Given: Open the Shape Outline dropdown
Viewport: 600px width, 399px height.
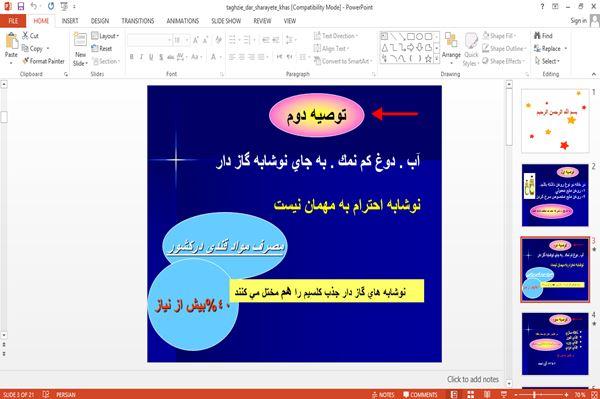Looking at the screenshot, I should [505, 49].
